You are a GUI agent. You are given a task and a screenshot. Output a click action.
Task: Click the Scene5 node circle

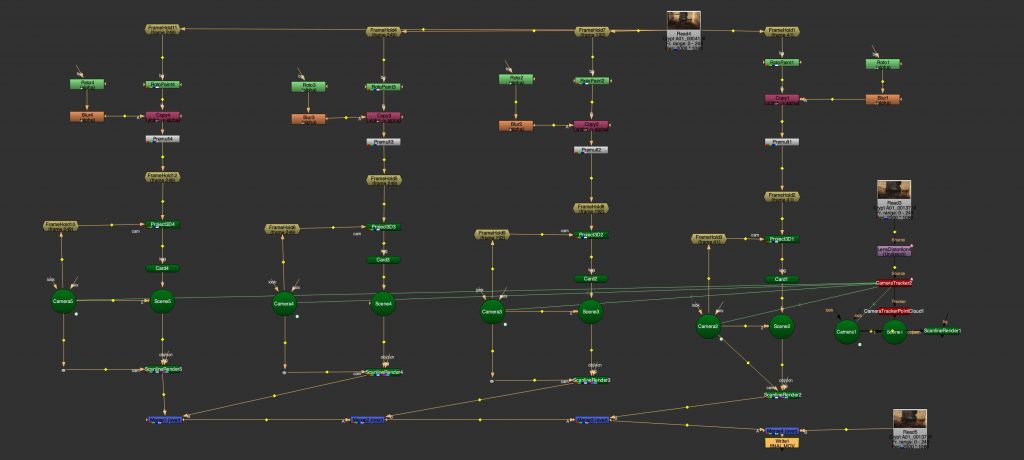(x=163, y=302)
